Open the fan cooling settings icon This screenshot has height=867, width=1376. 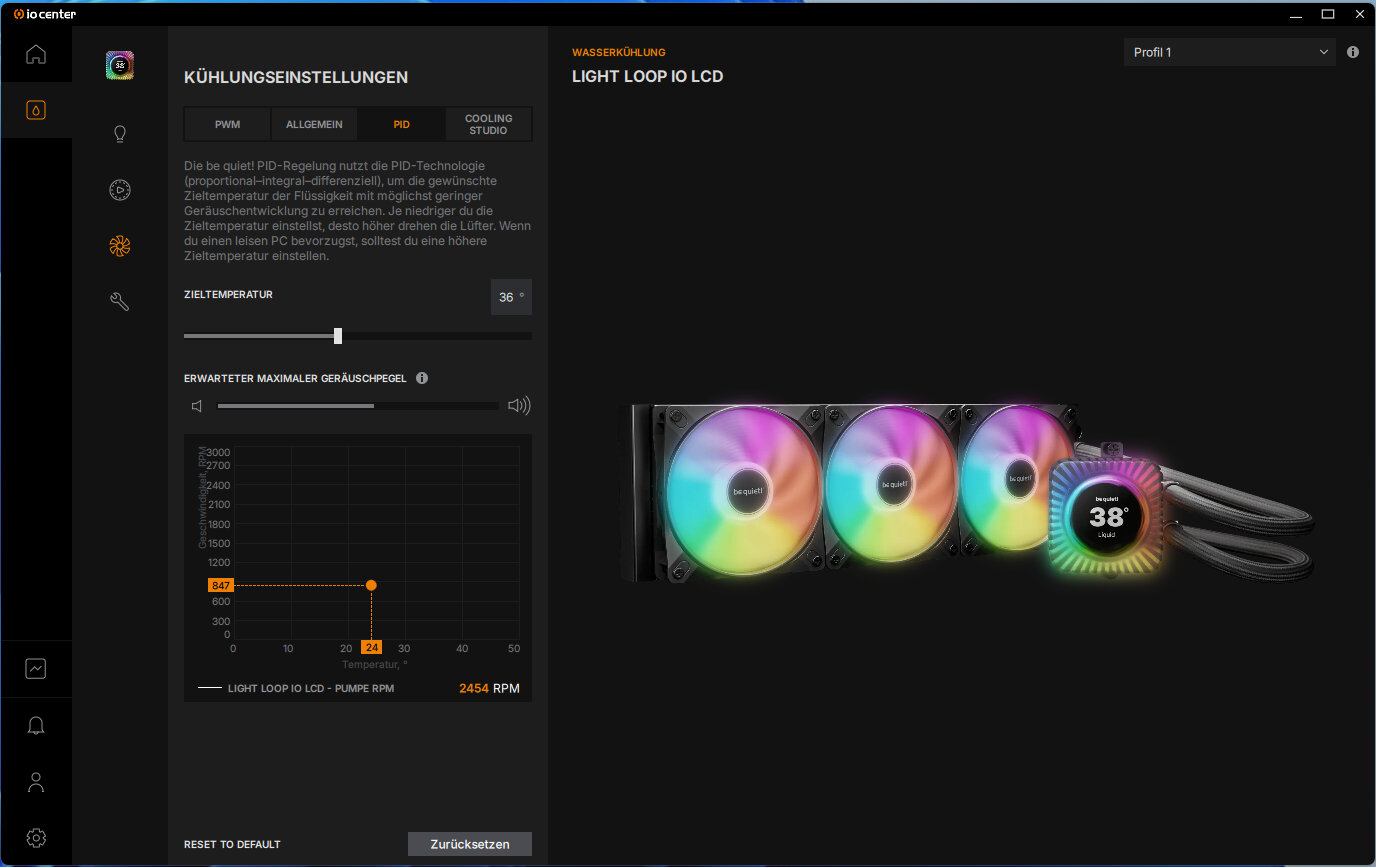coord(120,246)
